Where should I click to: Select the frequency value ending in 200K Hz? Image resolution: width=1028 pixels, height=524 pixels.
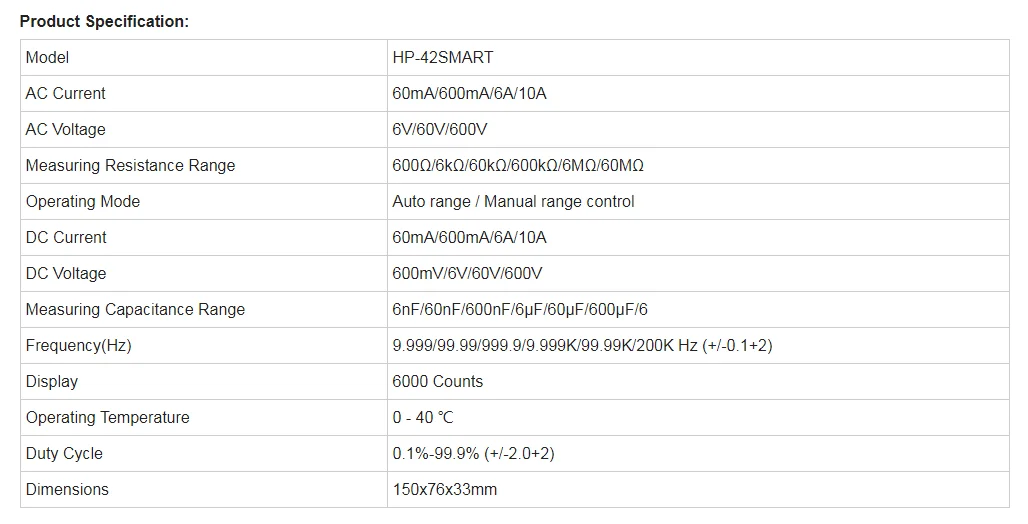point(582,345)
